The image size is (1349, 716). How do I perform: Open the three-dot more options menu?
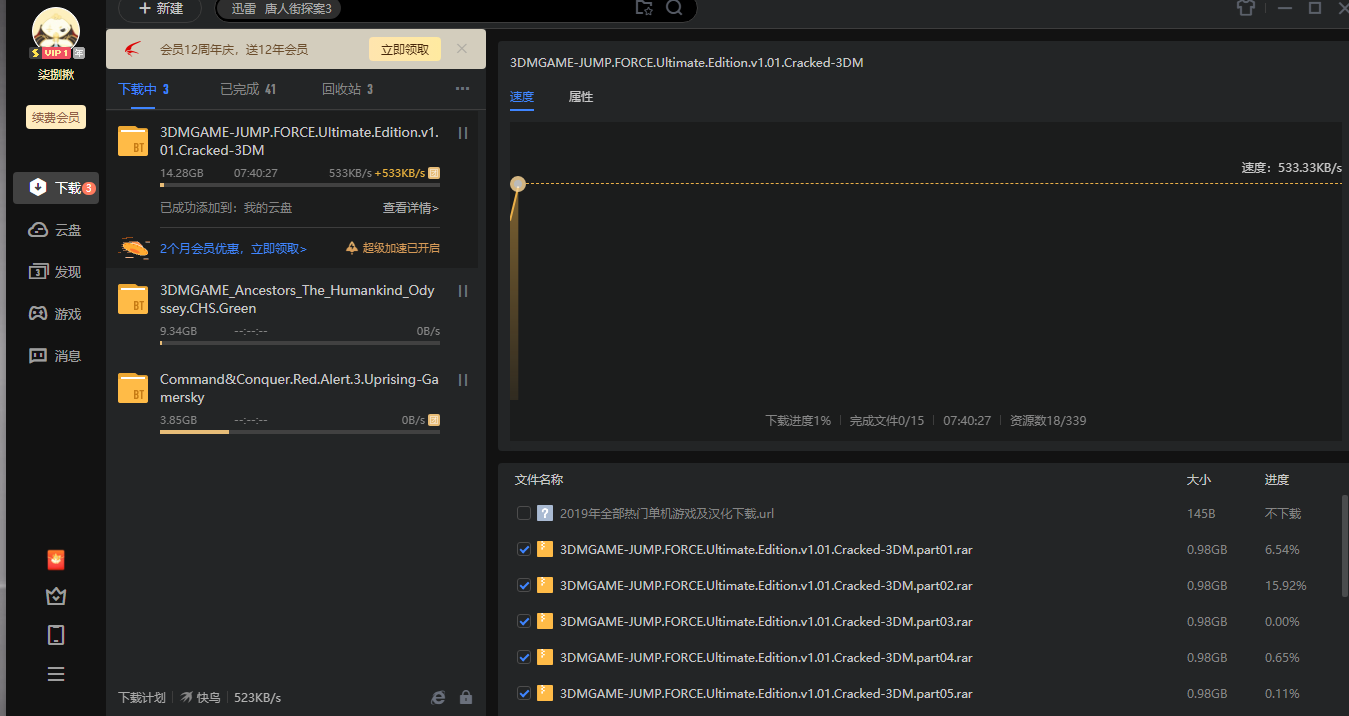(462, 89)
